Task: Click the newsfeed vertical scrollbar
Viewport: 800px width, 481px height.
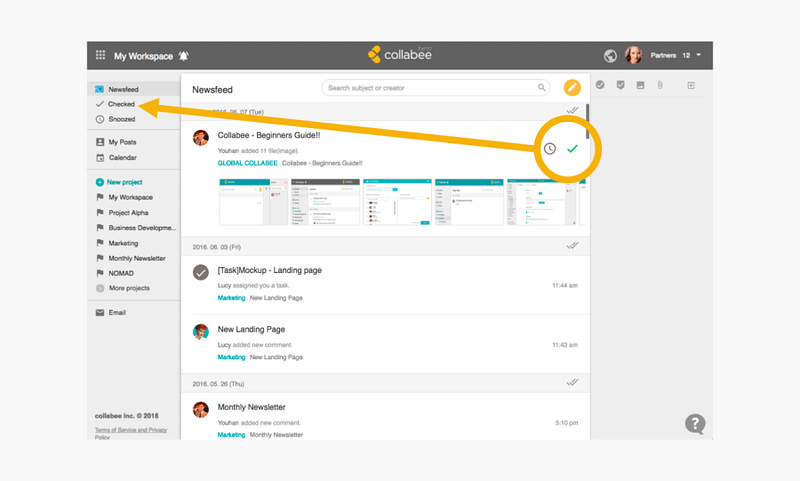Action: 587,121
